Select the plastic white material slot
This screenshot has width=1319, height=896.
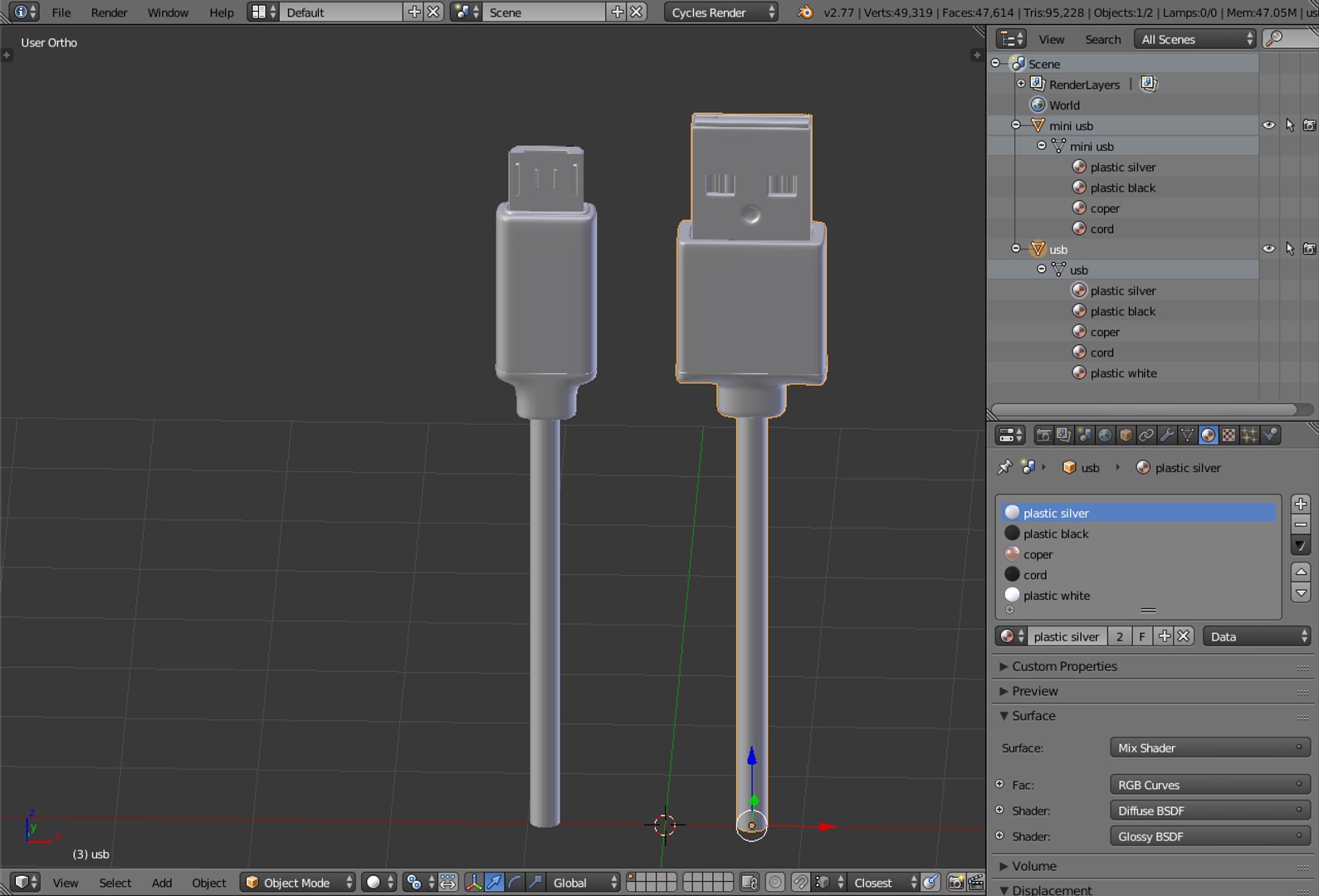coord(1139,595)
